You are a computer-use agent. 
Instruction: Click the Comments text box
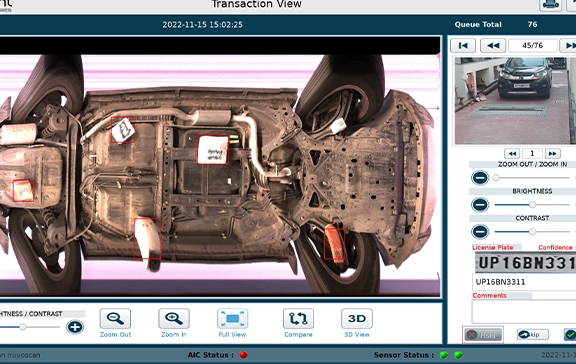pyautogui.click(x=524, y=311)
